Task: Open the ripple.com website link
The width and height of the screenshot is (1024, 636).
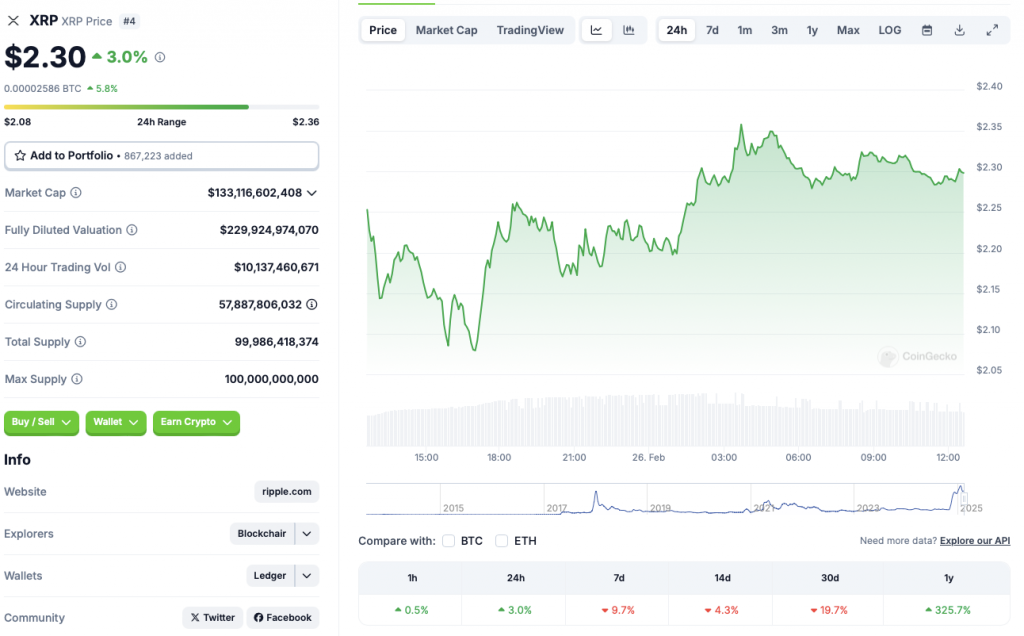Action: tap(287, 492)
